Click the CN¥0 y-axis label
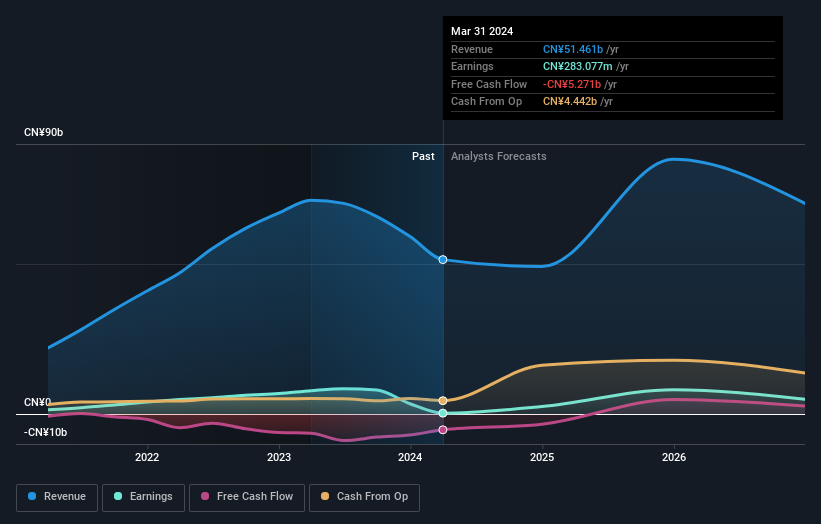Viewport: 821px width, 524px height. 38,402
